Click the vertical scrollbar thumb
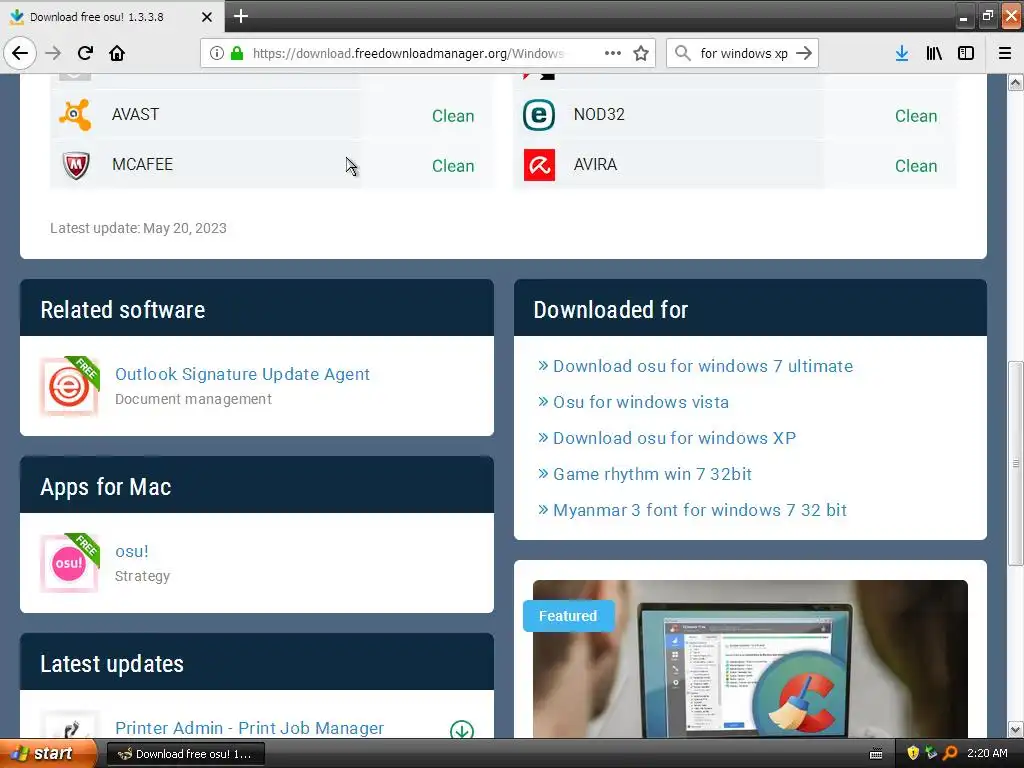The width and height of the screenshot is (1024, 768). coord(1016,463)
